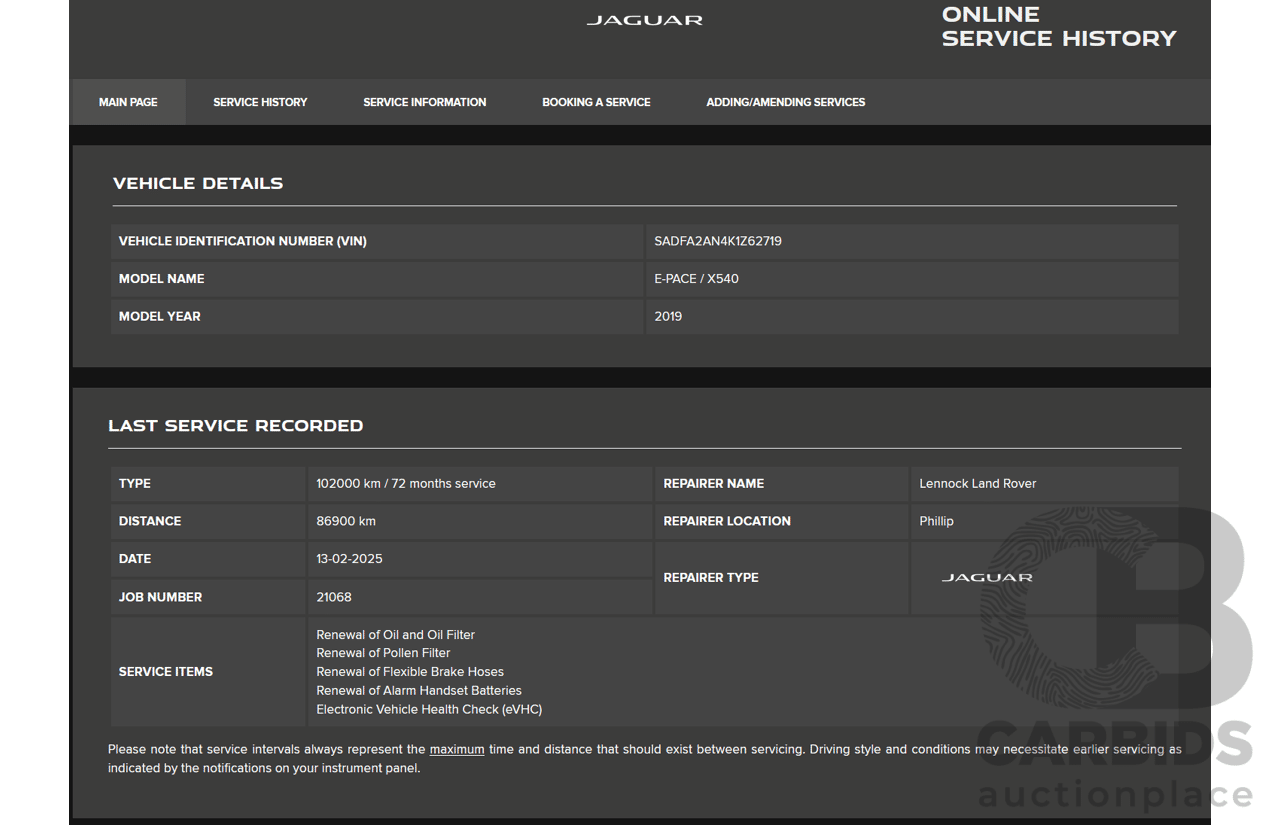The height and width of the screenshot is (825, 1280).
Task: Select the E-PACE / X540 model name
Action: click(696, 279)
